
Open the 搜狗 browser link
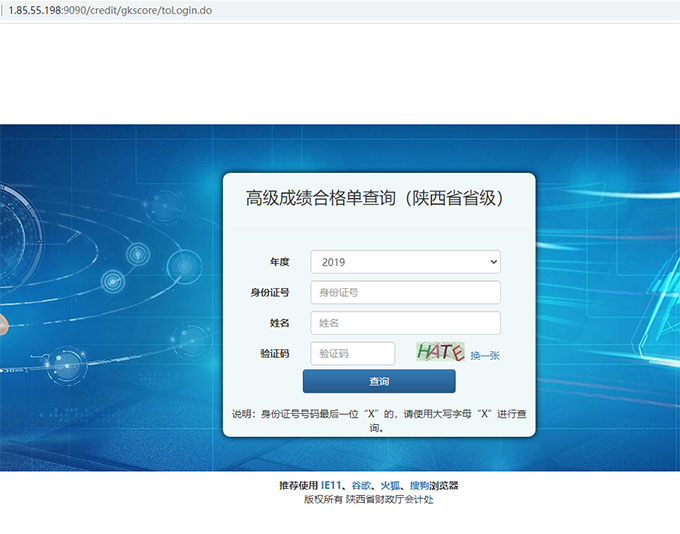coord(419,485)
